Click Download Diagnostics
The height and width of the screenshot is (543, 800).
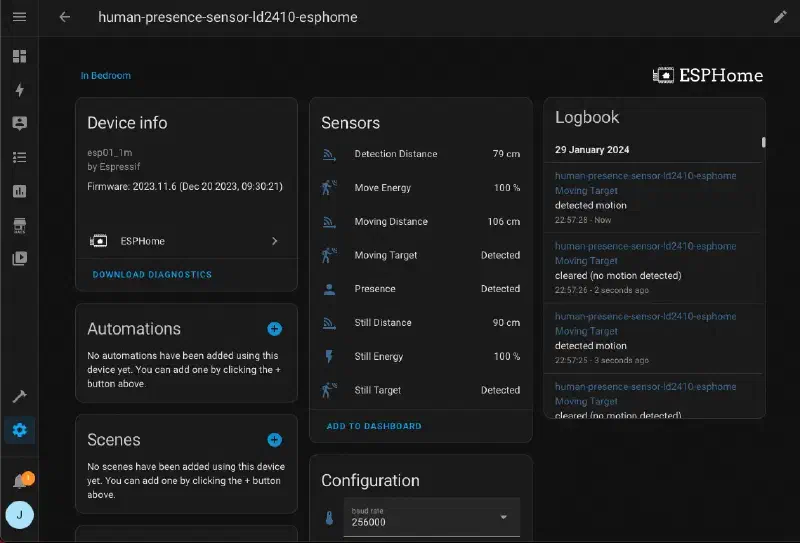(152, 275)
